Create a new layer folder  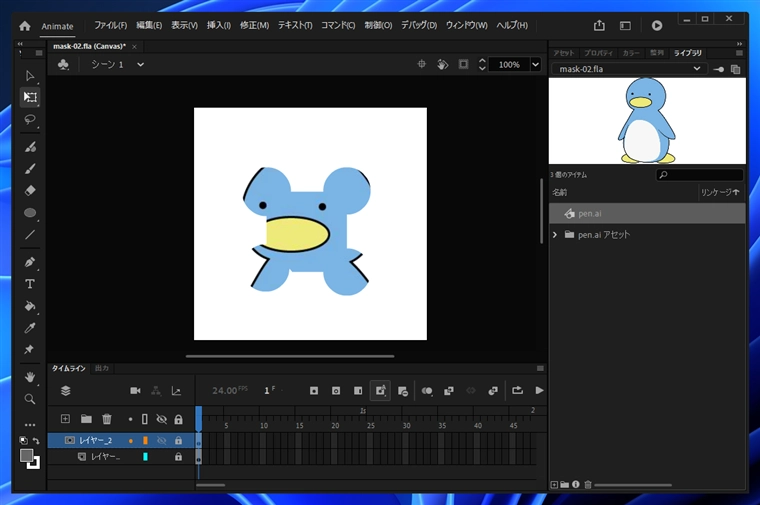pyautogui.click(x=86, y=419)
